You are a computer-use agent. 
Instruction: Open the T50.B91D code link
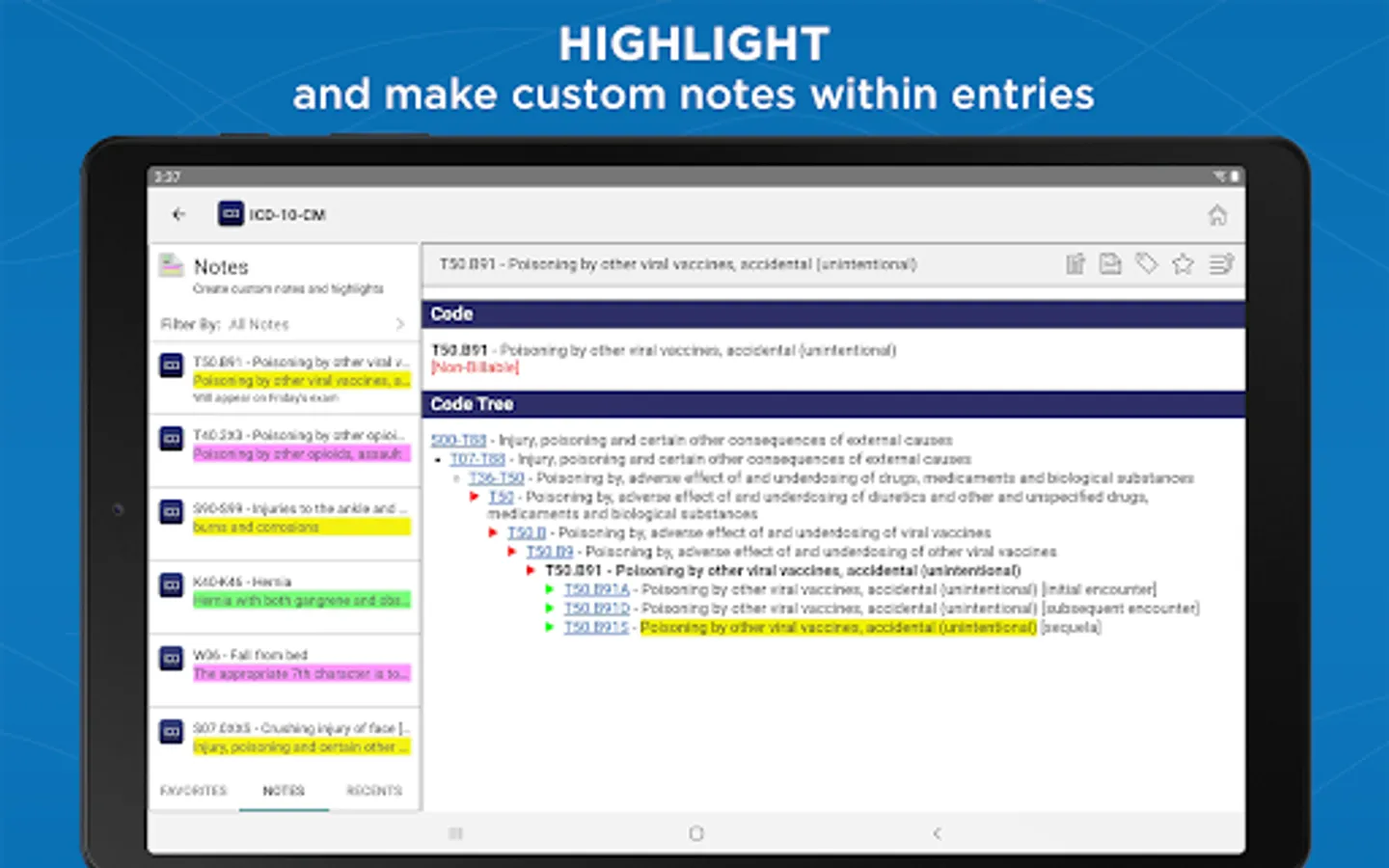pyautogui.click(x=597, y=609)
